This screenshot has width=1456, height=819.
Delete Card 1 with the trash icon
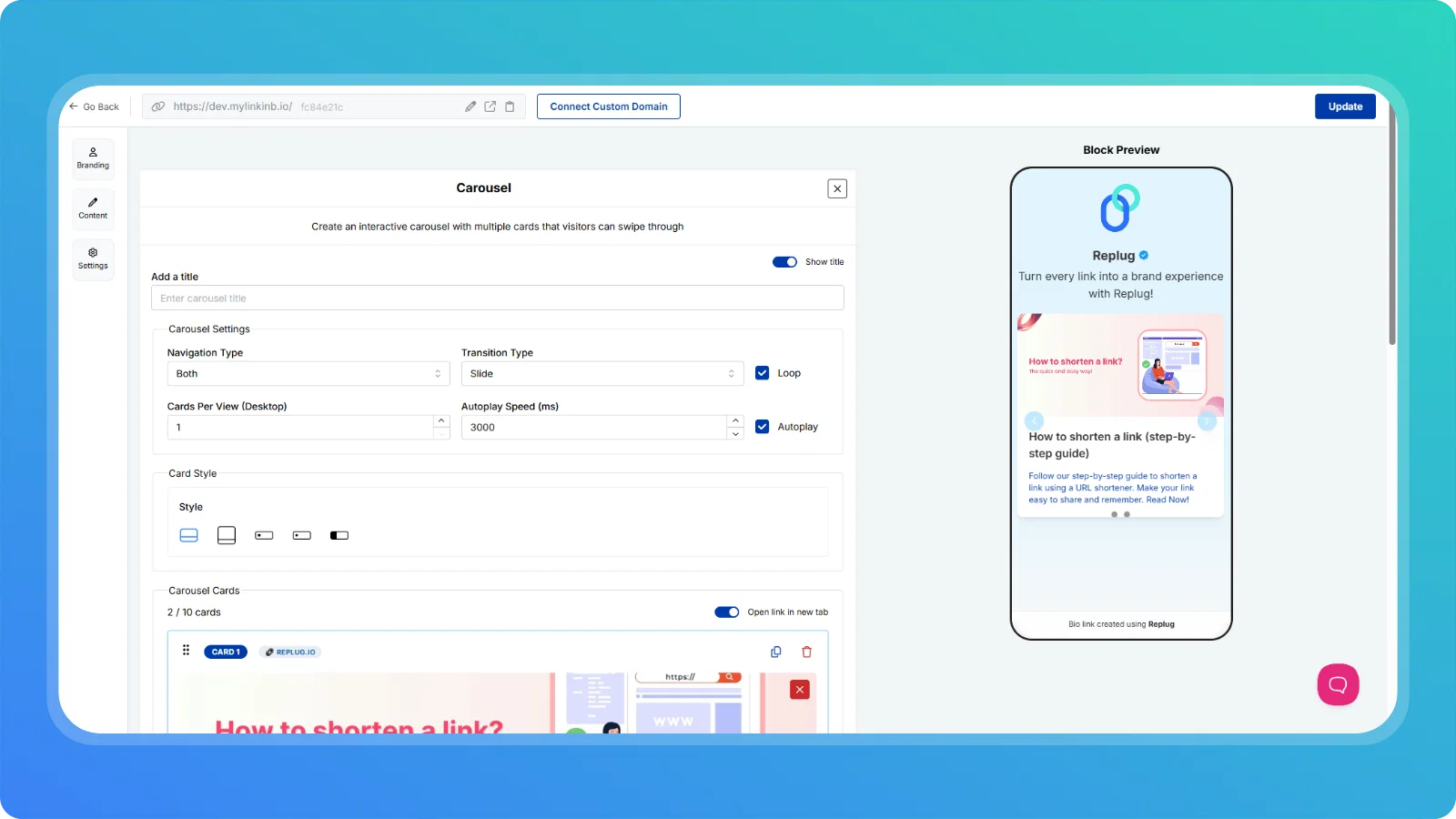coord(806,652)
